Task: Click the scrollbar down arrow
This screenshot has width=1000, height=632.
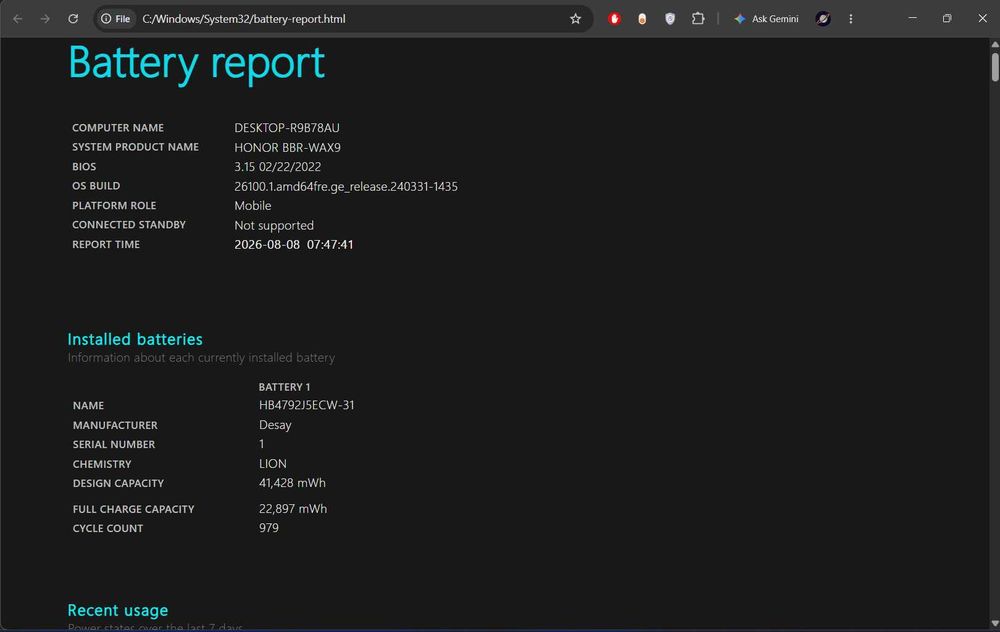Action: [x=995, y=623]
